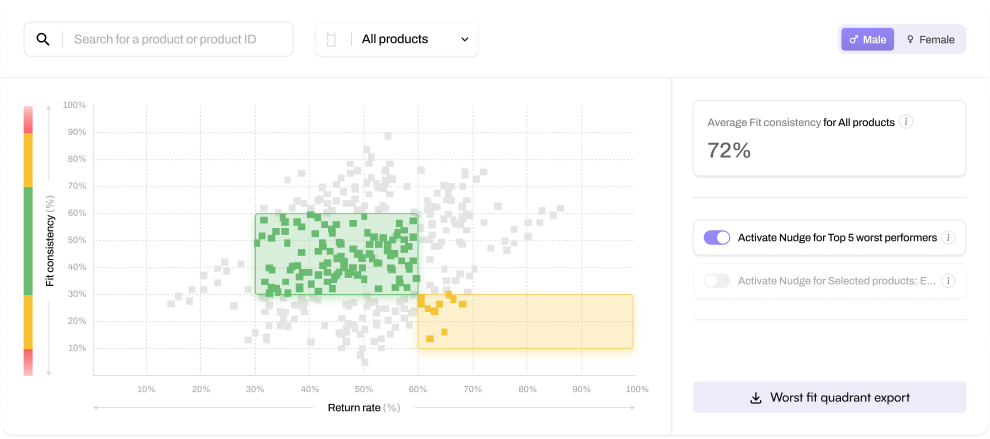Click the top red segment of color bar
The height and width of the screenshot is (439, 990).
click(x=28, y=119)
